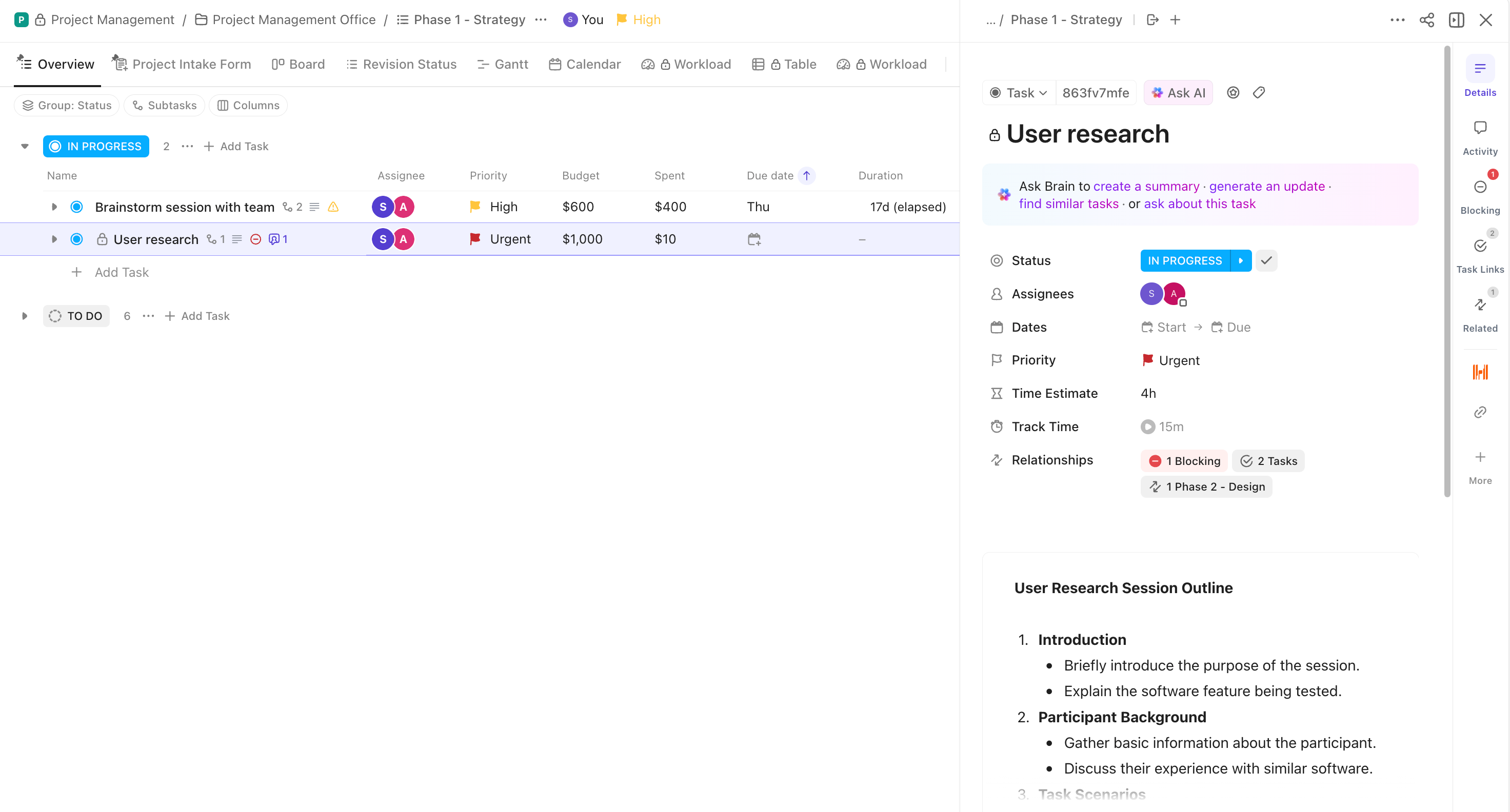Viewport: 1510px width, 812px height.
Task: Click the create a summary link
Action: coord(1146,186)
